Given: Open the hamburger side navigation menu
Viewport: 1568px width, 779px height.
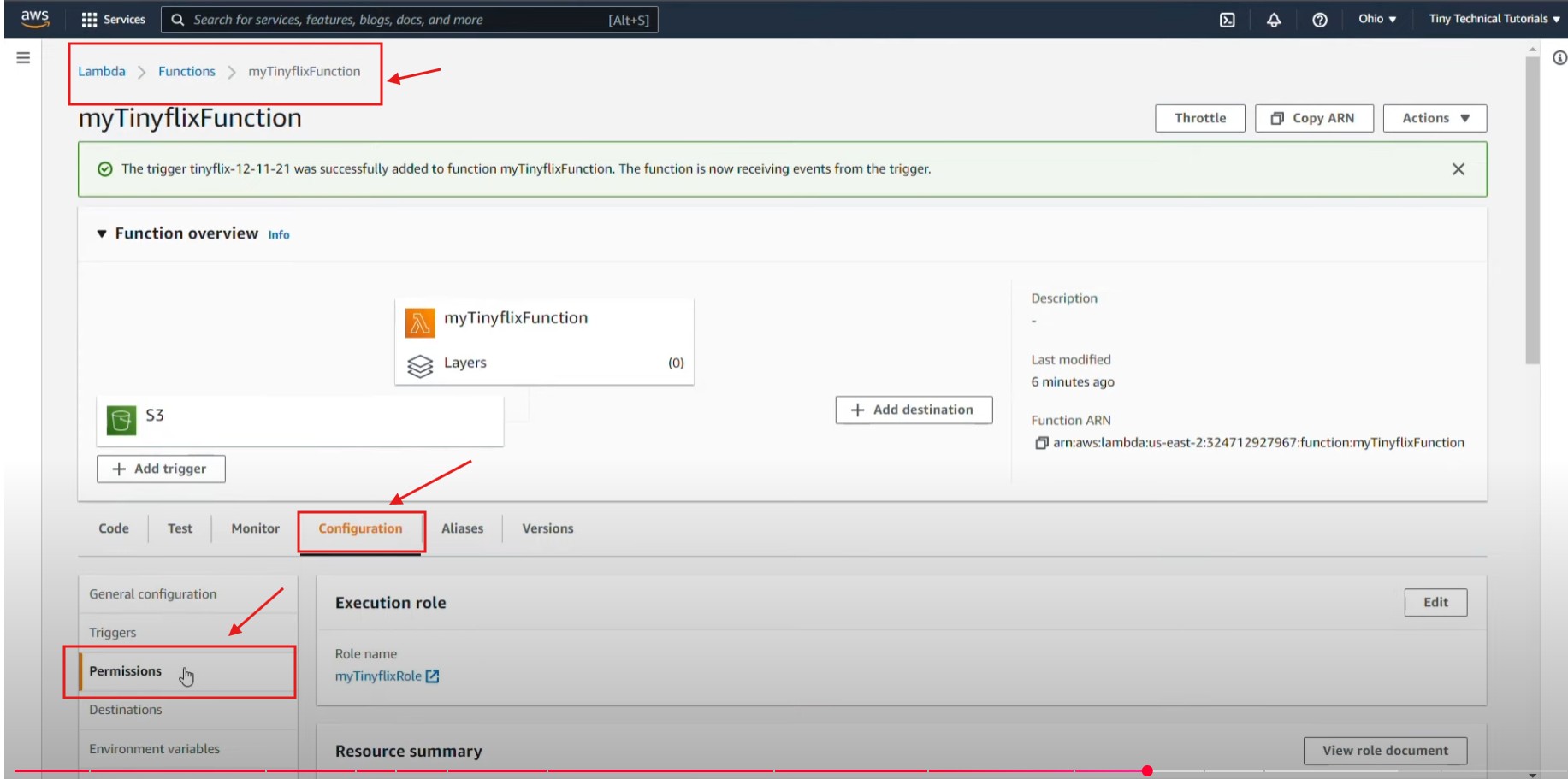Looking at the screenshot, I should [x=23, y=57].
